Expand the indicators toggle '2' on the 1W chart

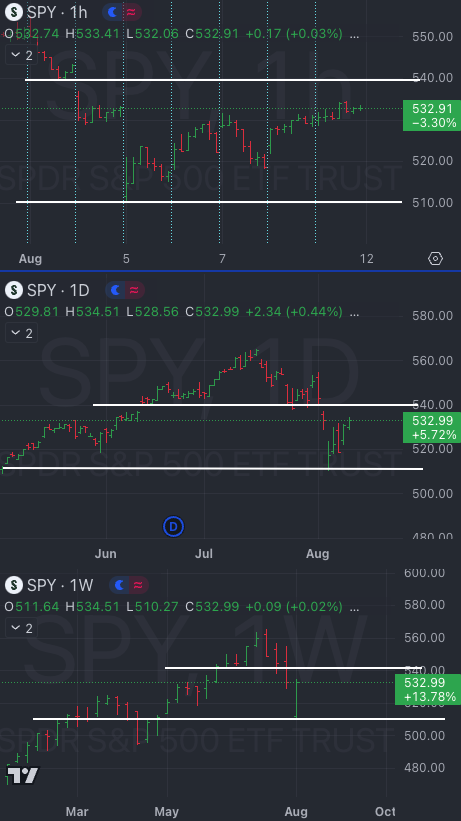click(x=21, y=628)
